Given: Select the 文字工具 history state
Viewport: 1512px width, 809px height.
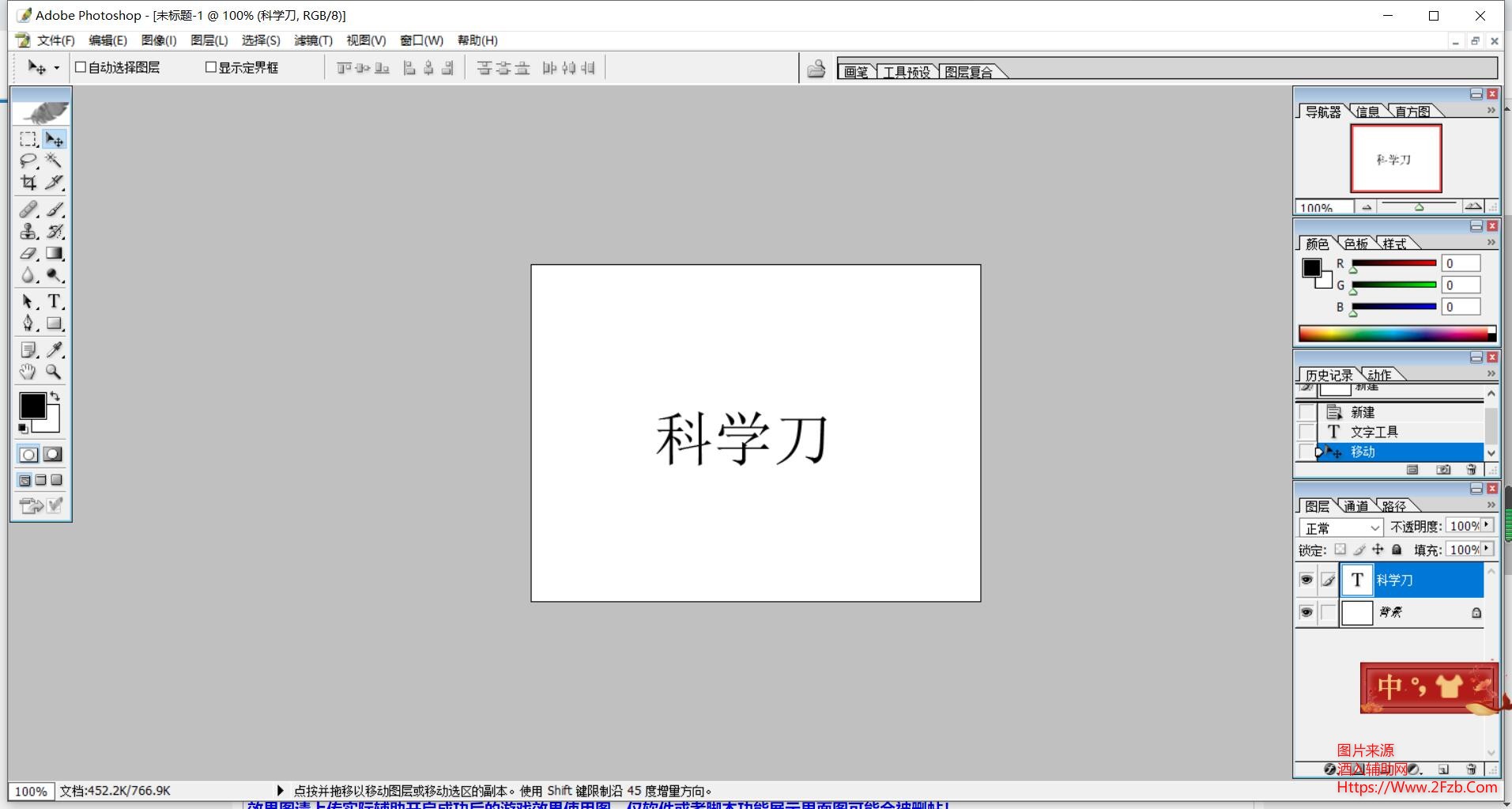Looking at the screenshot, I should [x=1374, y=432].
